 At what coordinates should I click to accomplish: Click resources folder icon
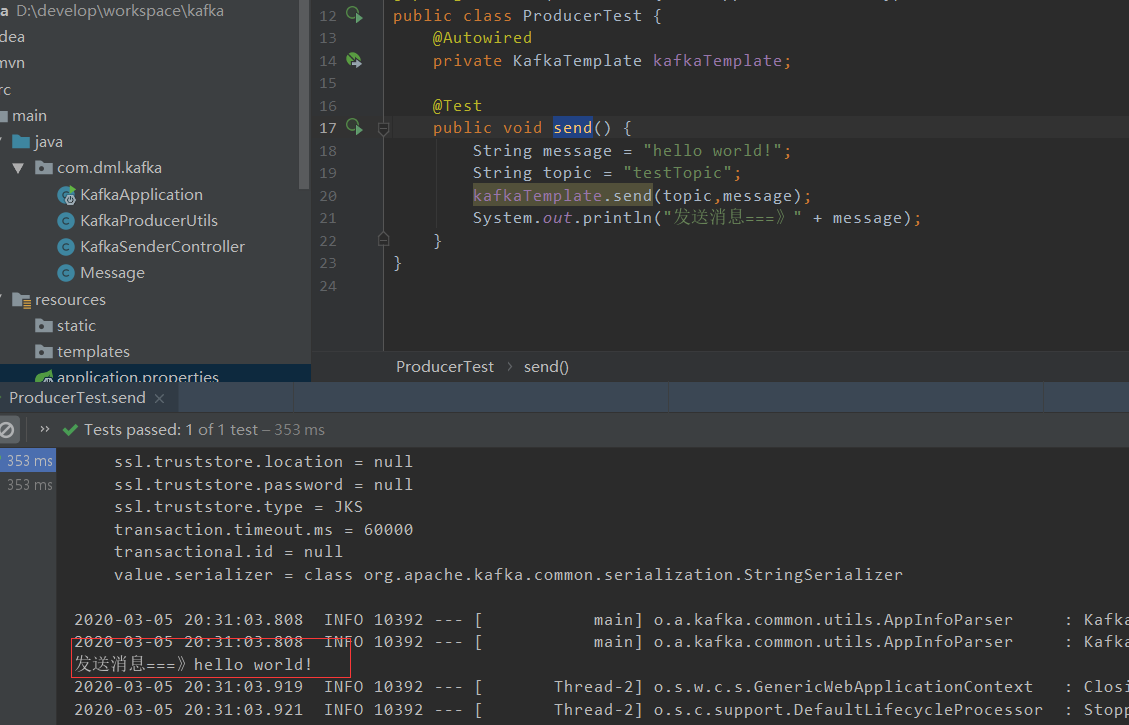(x=22, y=300)
